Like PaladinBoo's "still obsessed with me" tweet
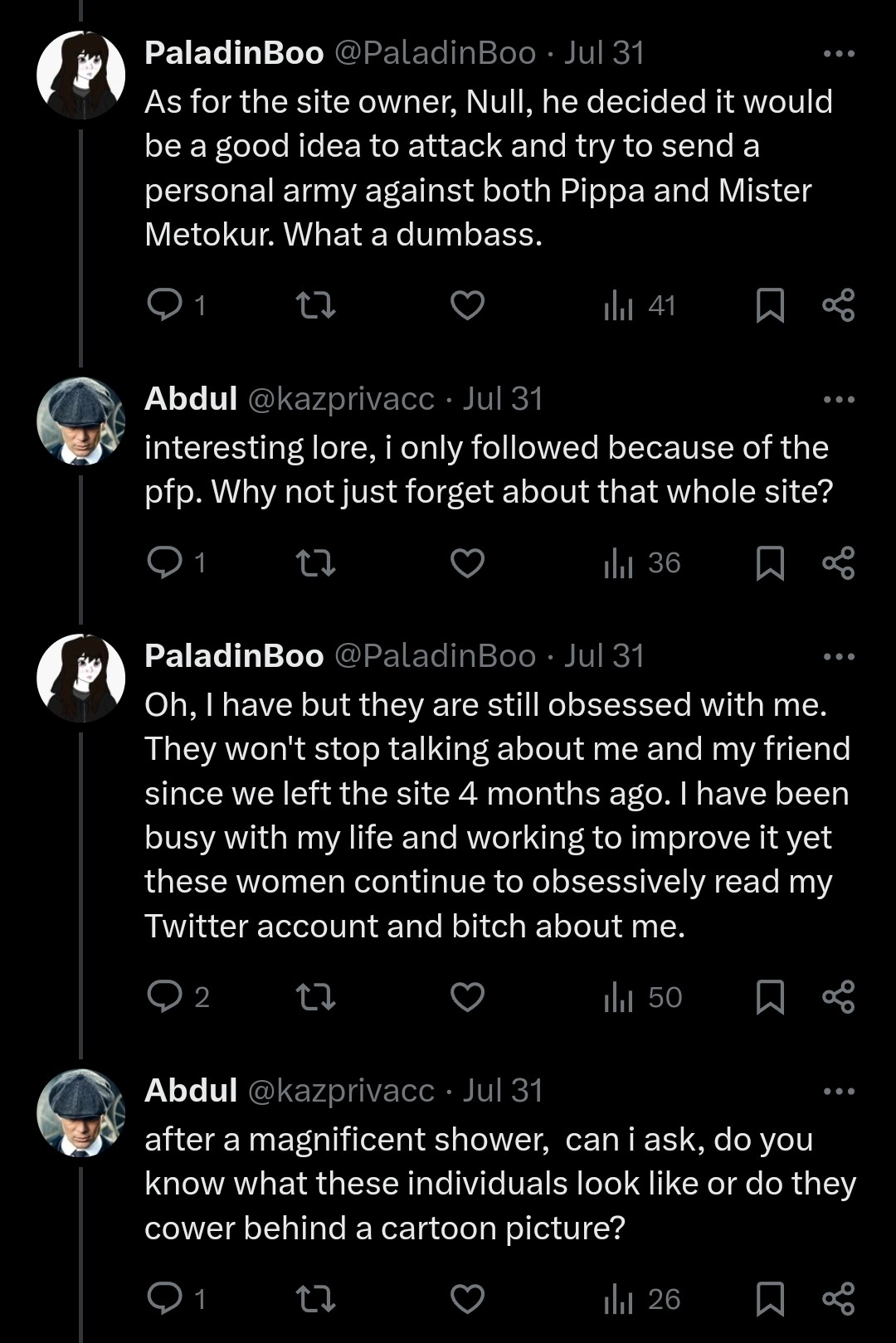 click(467, 997)
